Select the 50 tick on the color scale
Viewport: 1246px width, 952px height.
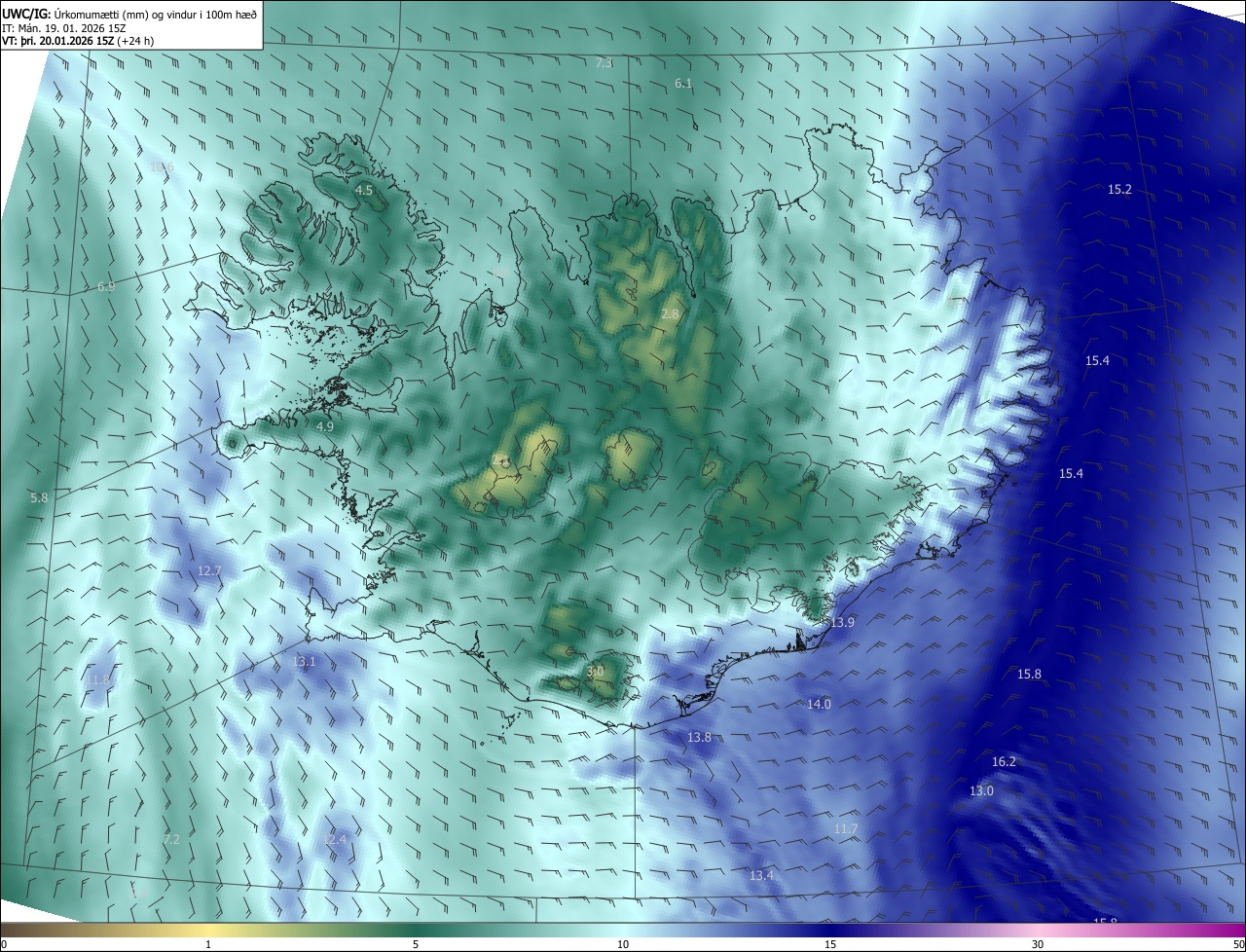pyautogui.click(x=1239, y=945)
